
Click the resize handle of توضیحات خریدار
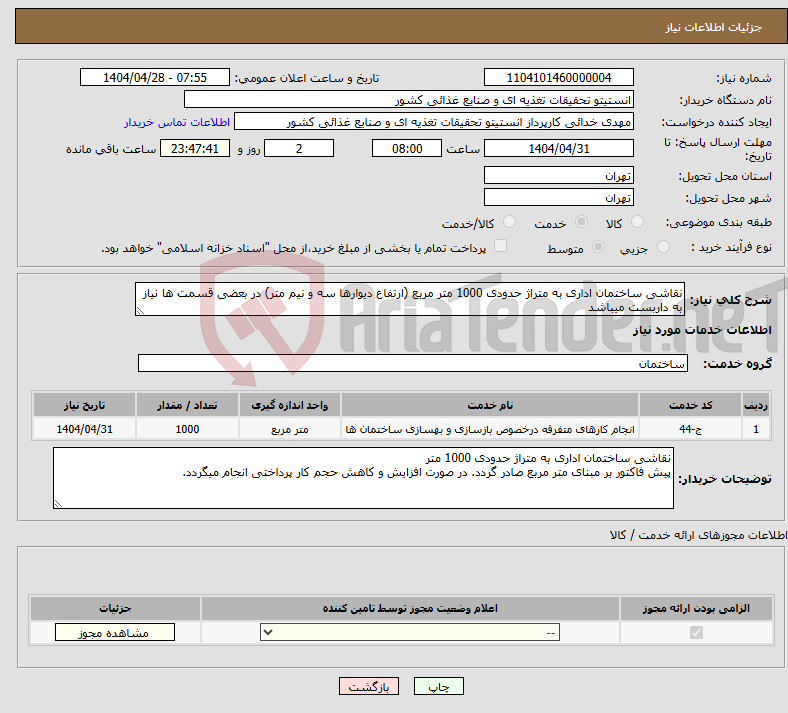pyautogui.click(x=58, y=503)
